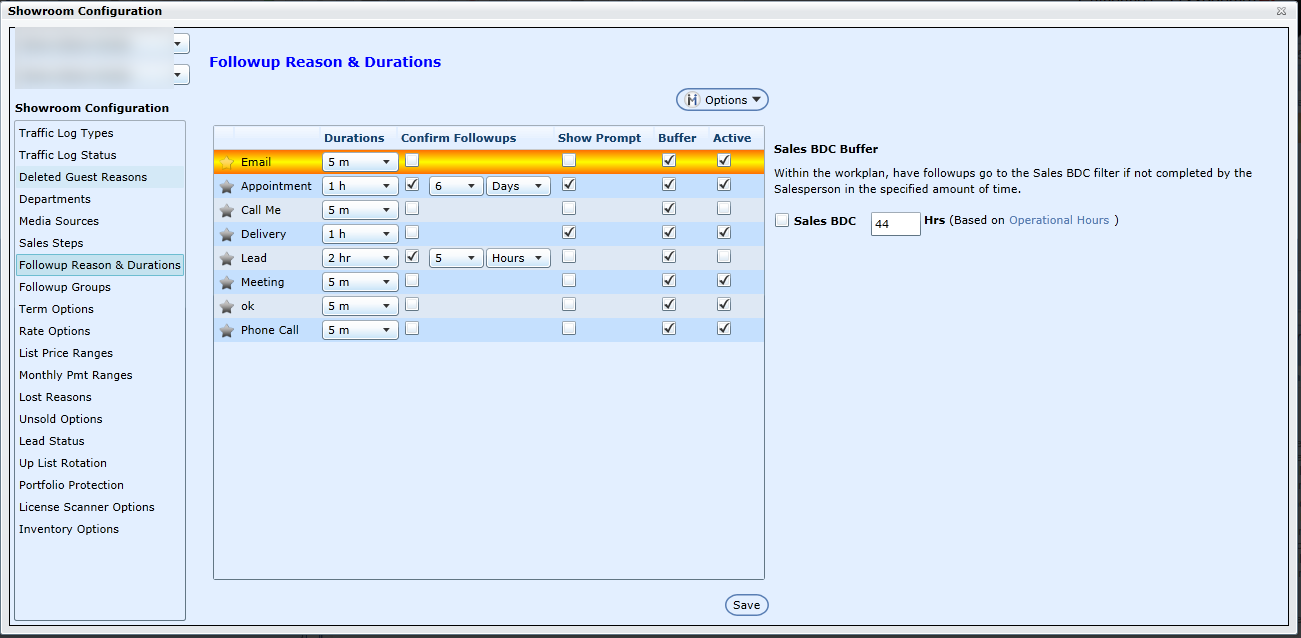Click the star icon beside Appointment
This screenshot has height=638, width=1301.
(226, 186)
